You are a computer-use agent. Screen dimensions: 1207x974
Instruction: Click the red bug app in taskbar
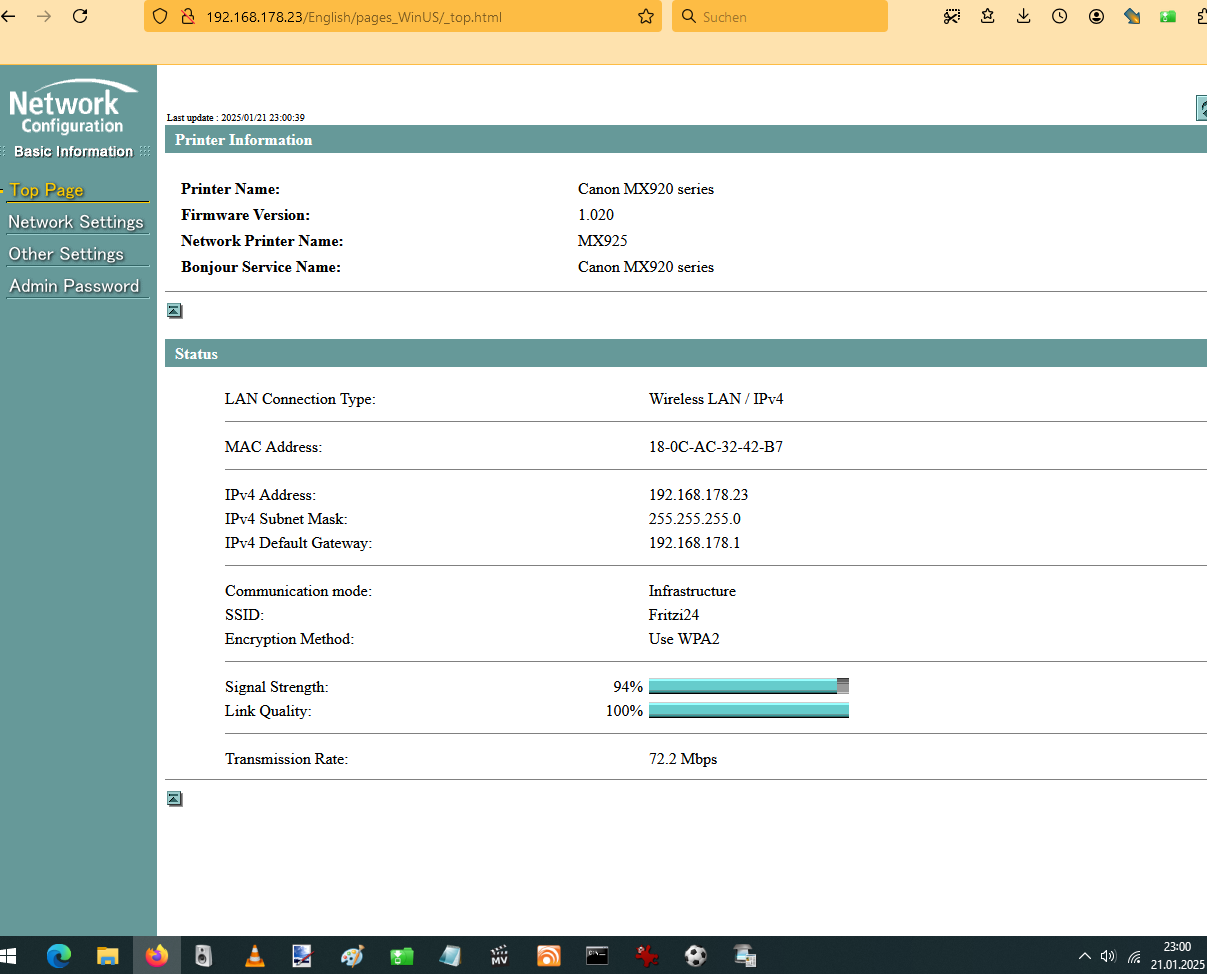[x=647, y=956]
